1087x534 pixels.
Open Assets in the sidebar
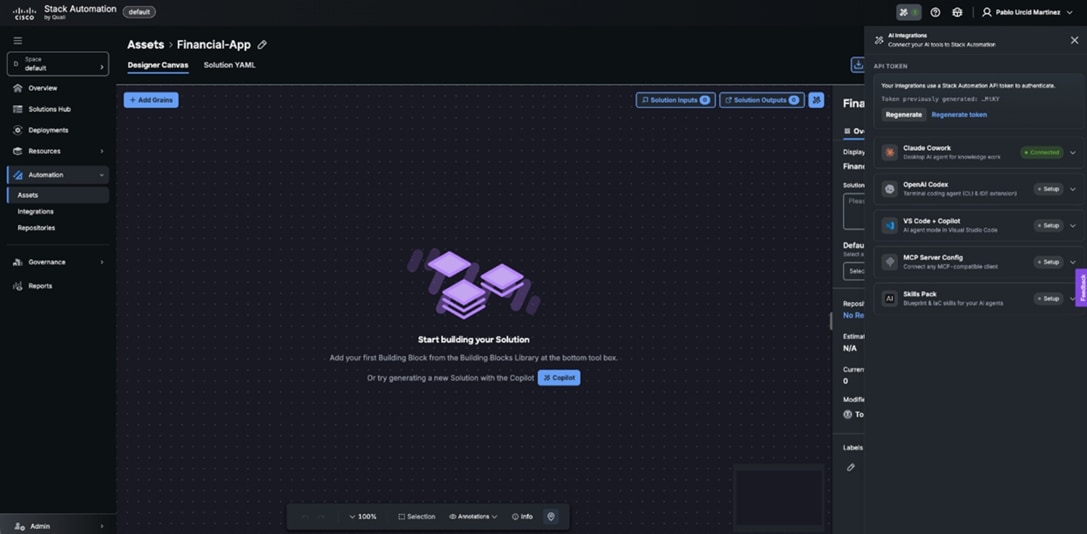tap(58, 195)
